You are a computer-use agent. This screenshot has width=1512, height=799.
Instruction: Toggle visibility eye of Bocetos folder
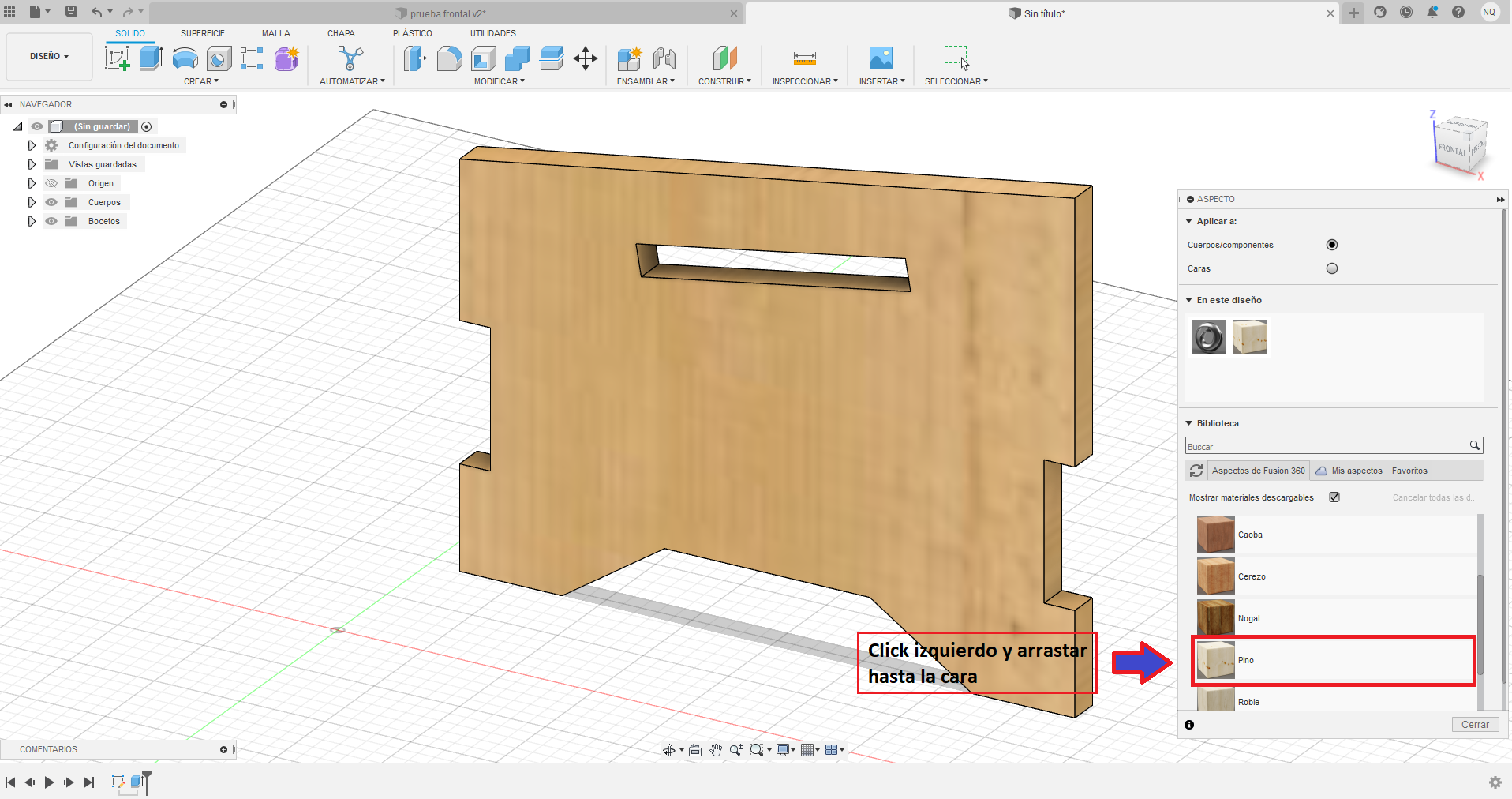pos(51,221)
